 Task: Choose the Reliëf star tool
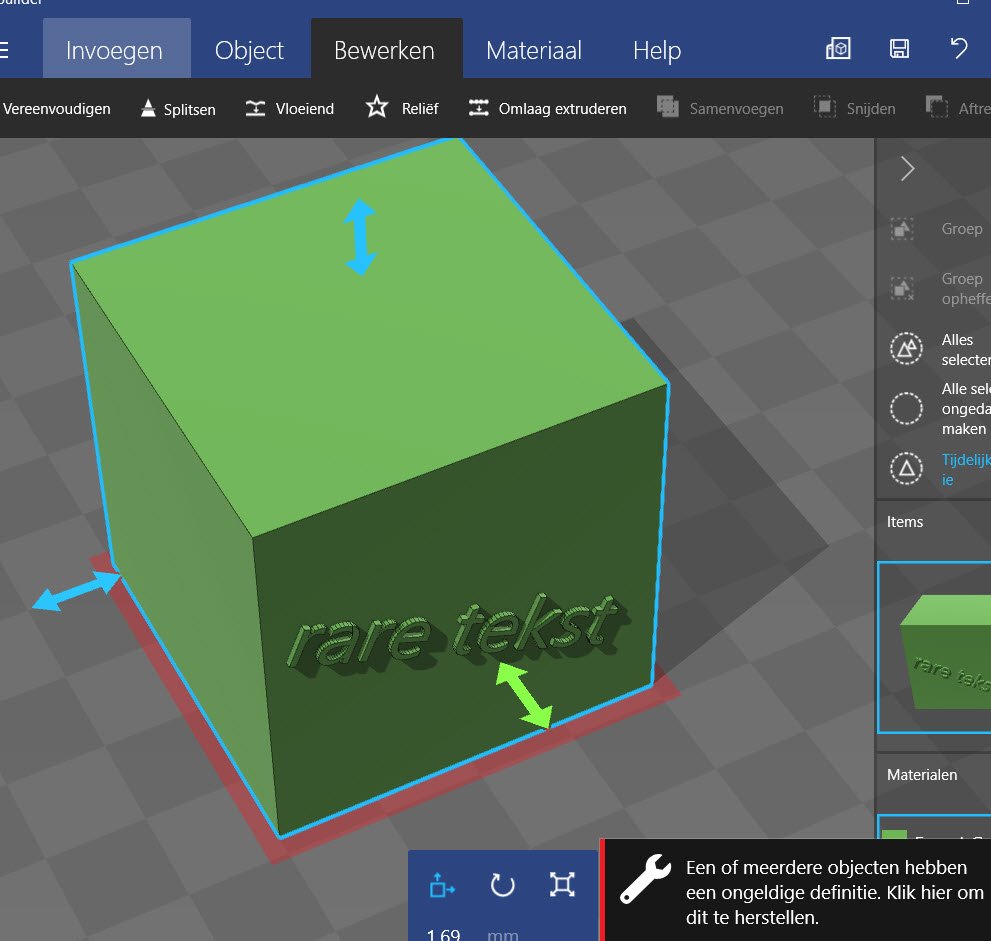pos(402,108)
